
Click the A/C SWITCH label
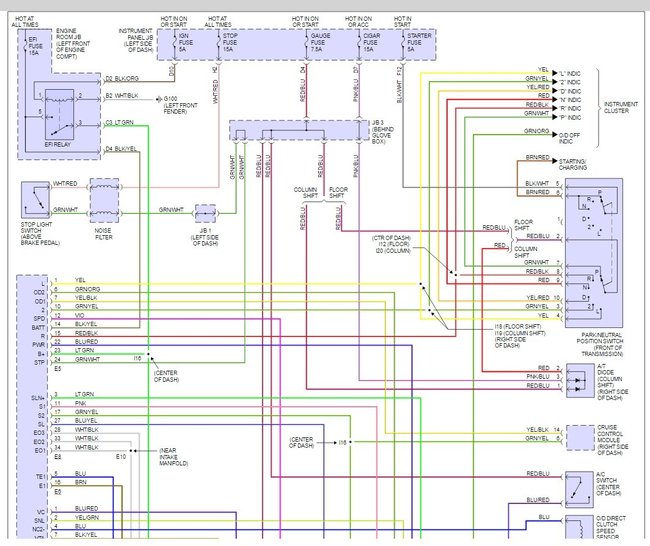click(608, 483)
